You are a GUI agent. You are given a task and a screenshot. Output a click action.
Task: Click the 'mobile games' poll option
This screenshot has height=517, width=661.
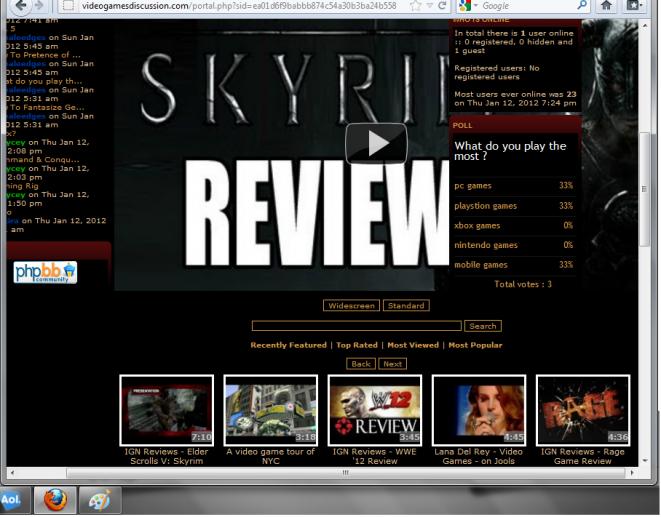click(481, 265)
